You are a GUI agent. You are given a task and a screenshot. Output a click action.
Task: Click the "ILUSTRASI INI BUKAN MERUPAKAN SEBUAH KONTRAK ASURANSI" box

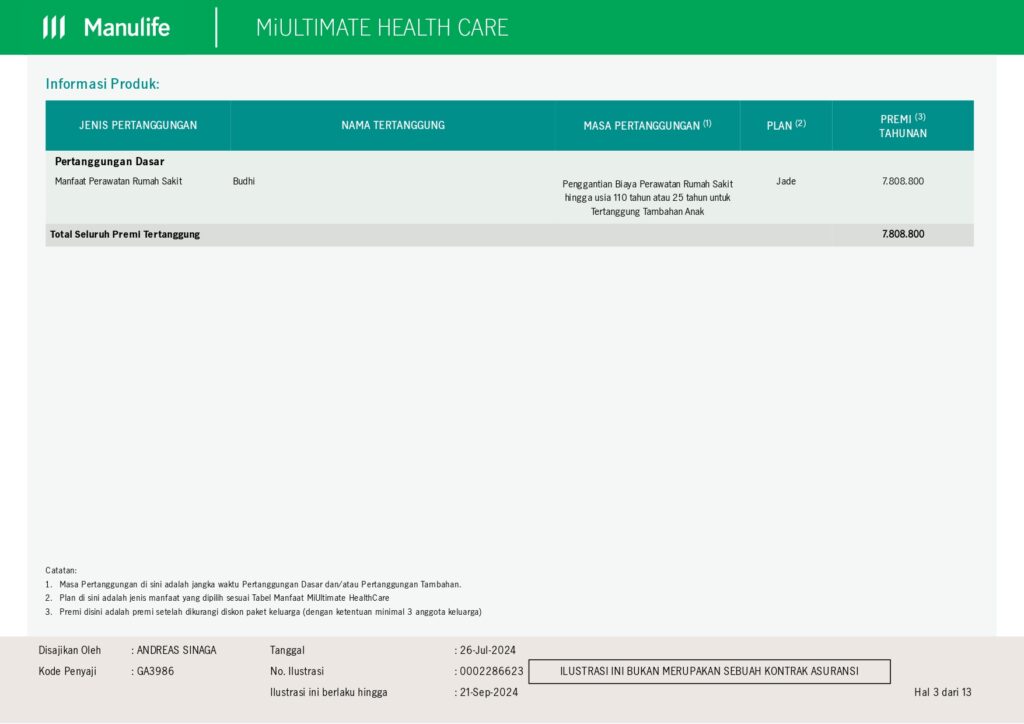coord(709,671)
